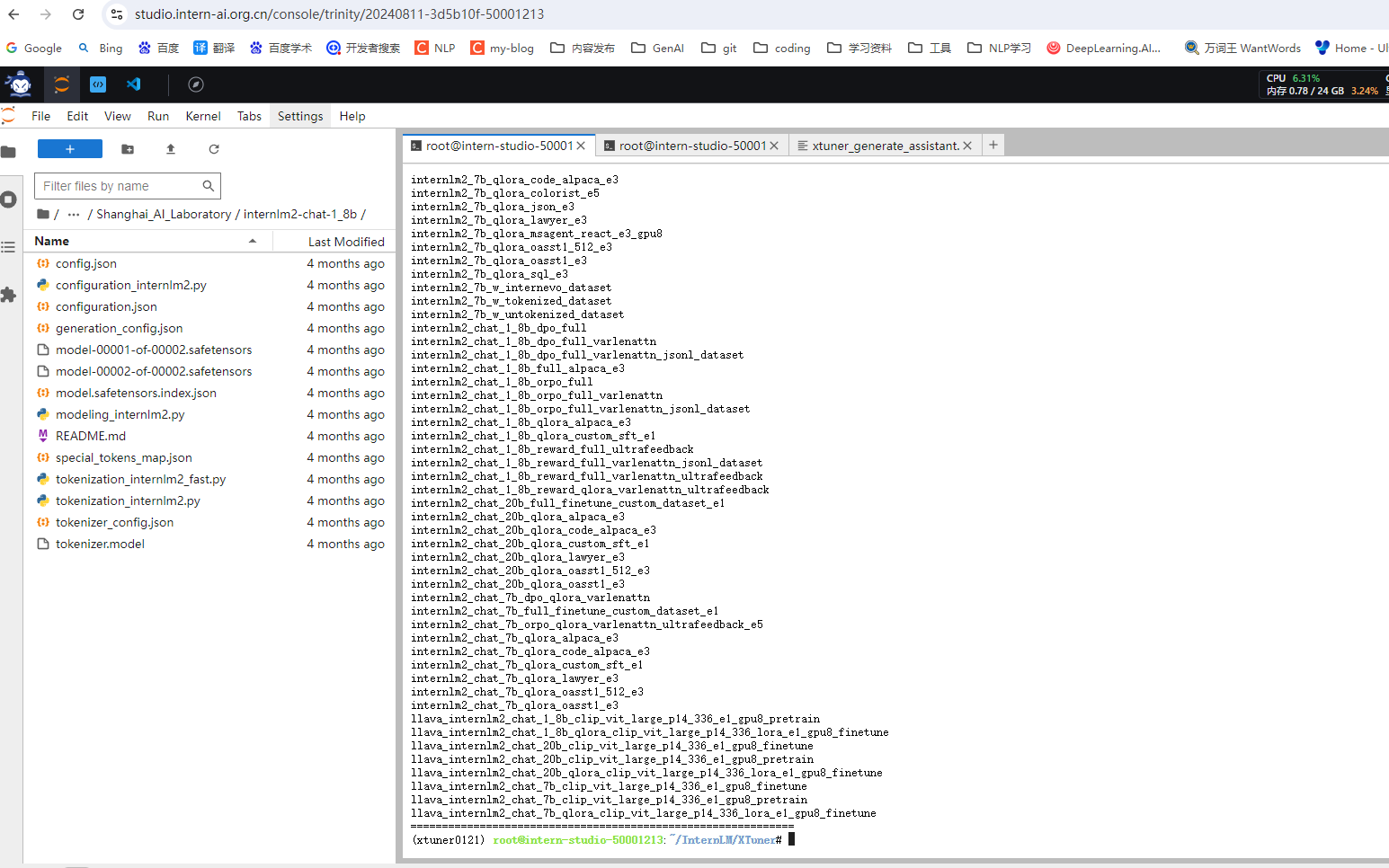Open the my-blog bookmark
Screen dimensions: 1389x868
point(502,48)
